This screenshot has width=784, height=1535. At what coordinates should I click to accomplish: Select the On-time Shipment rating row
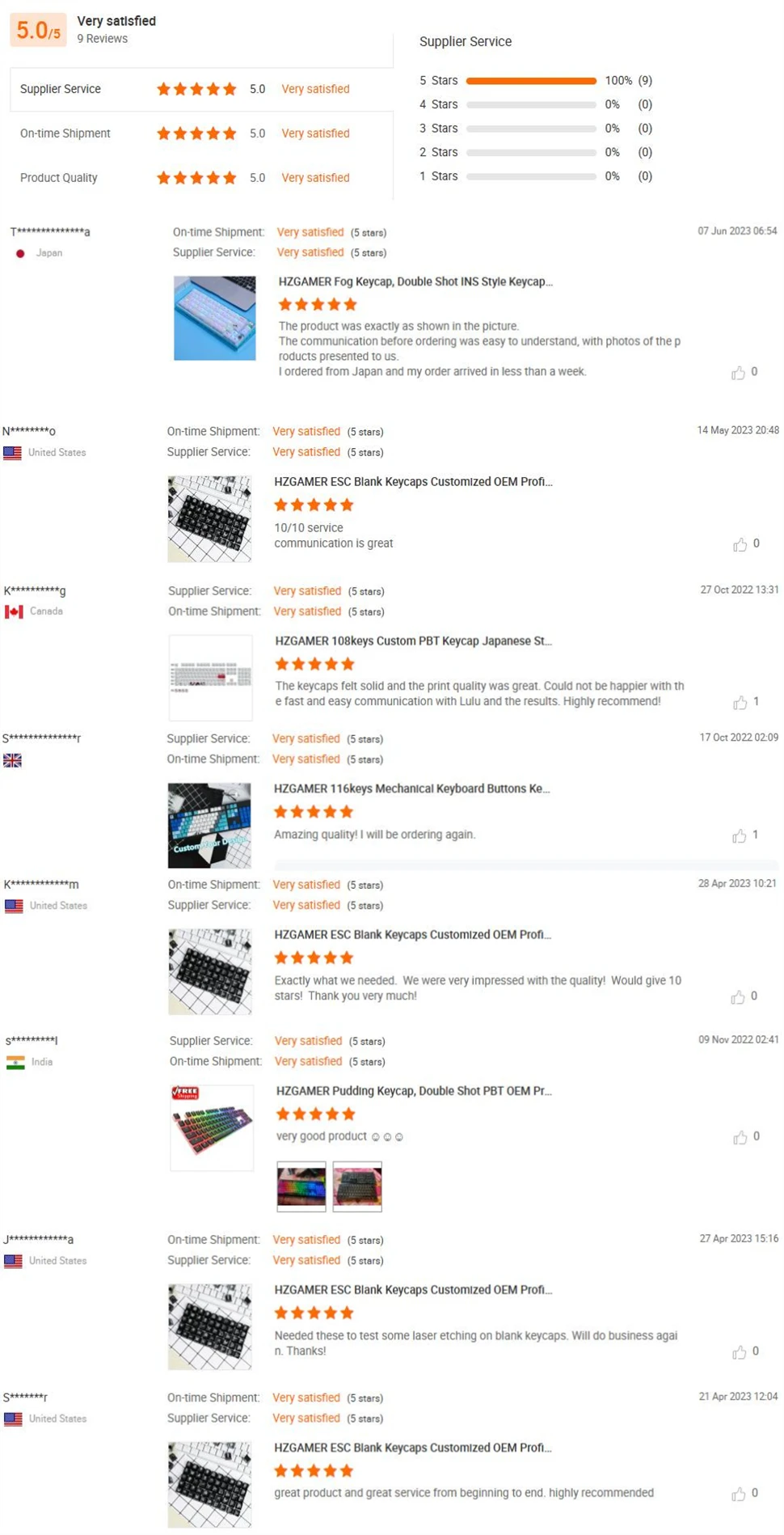201,133
